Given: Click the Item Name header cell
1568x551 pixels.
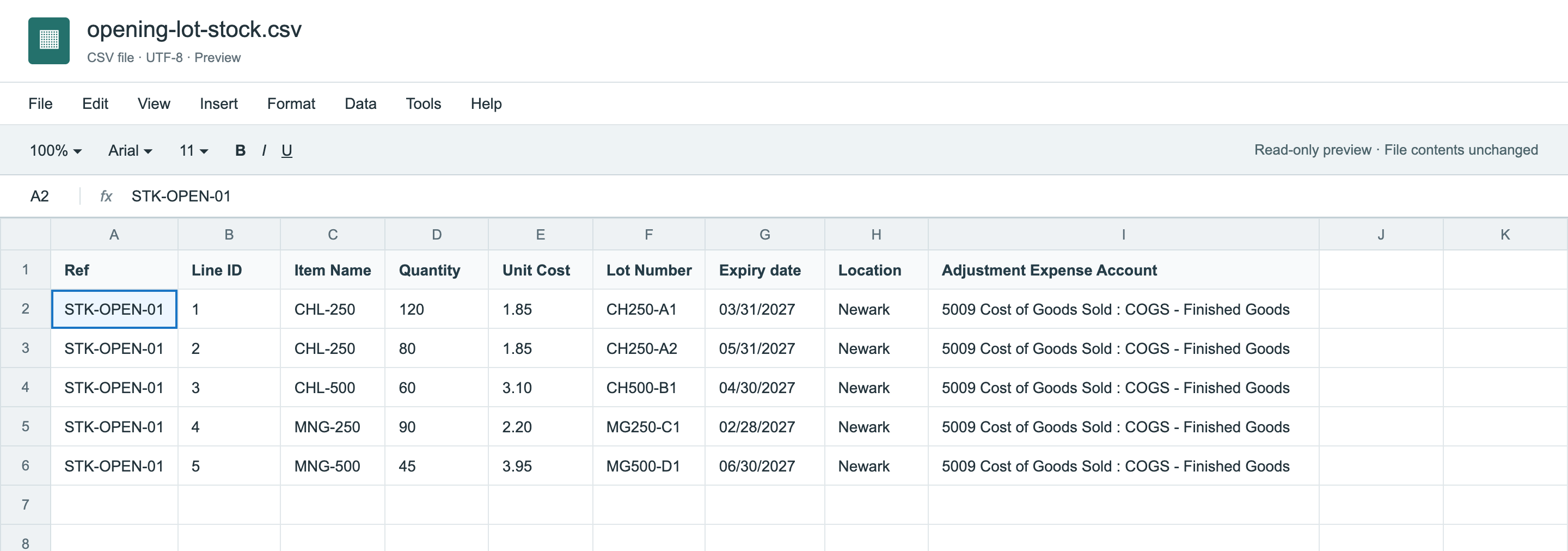Looking at the screenshot, I should point(332,270).
